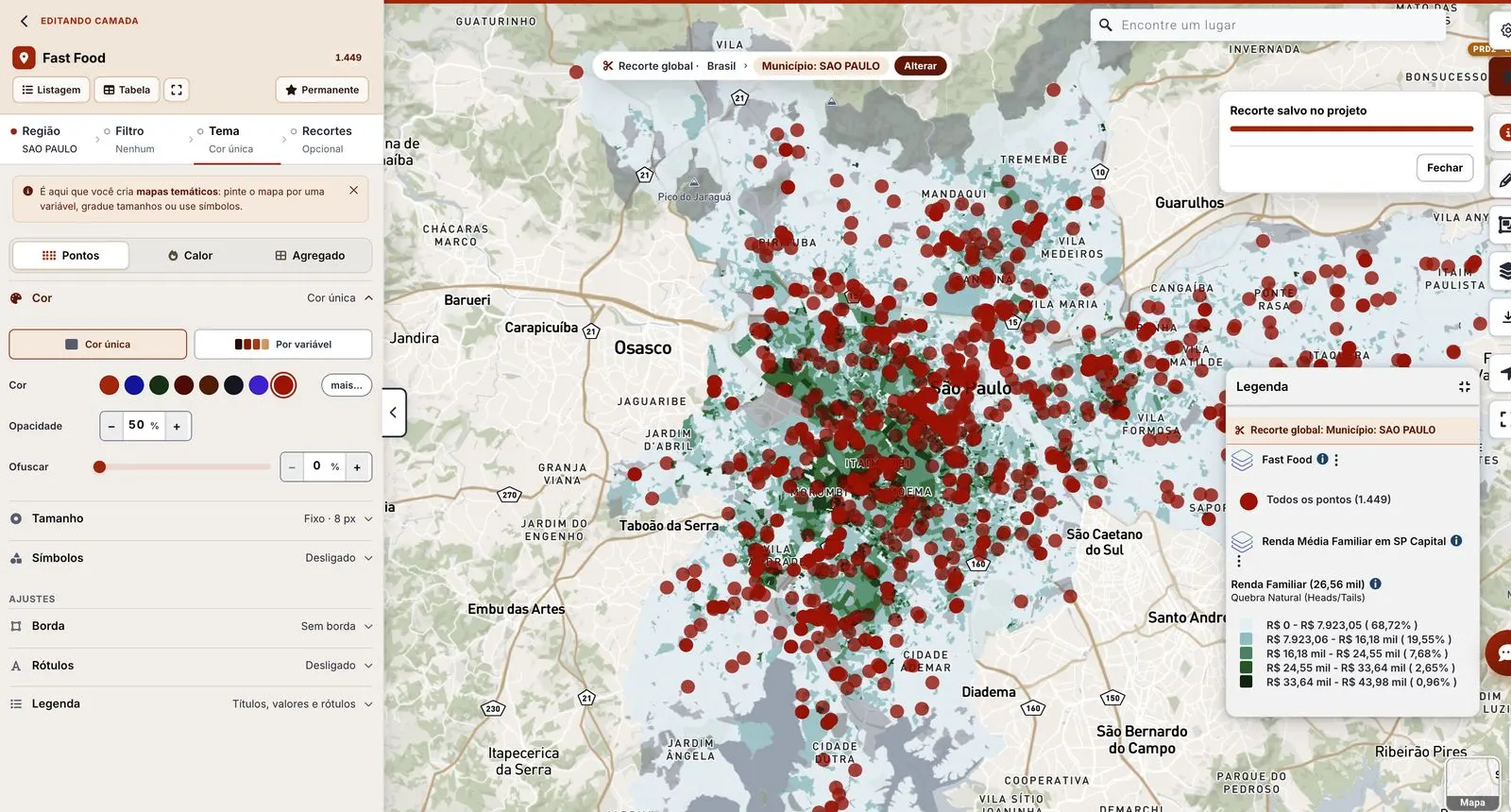This screenshot has height=812, width=1511.
Task: Show info for Renda Média Familiar layer
Action: coord(1456,541)
